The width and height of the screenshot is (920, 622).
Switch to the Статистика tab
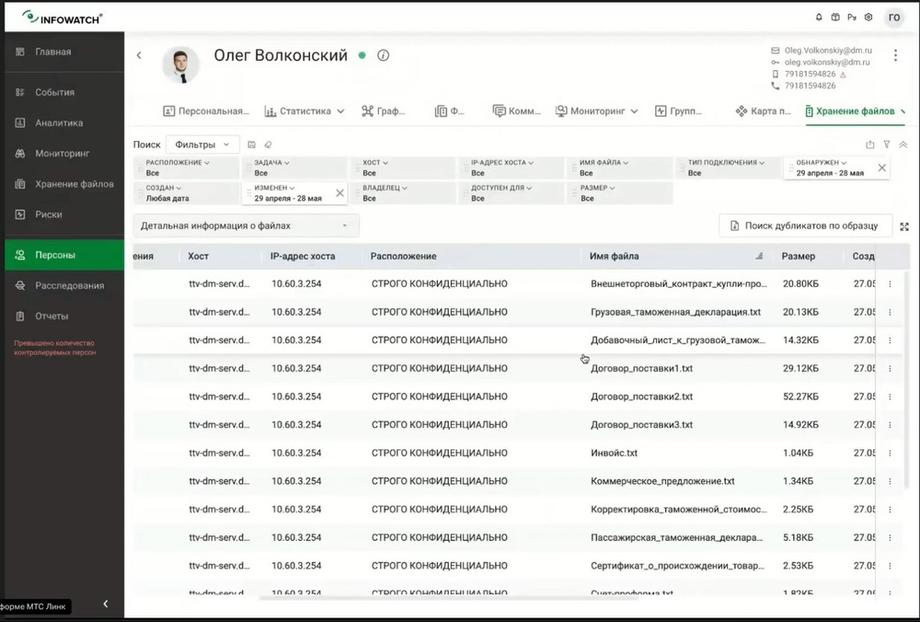tap(304, 111)
